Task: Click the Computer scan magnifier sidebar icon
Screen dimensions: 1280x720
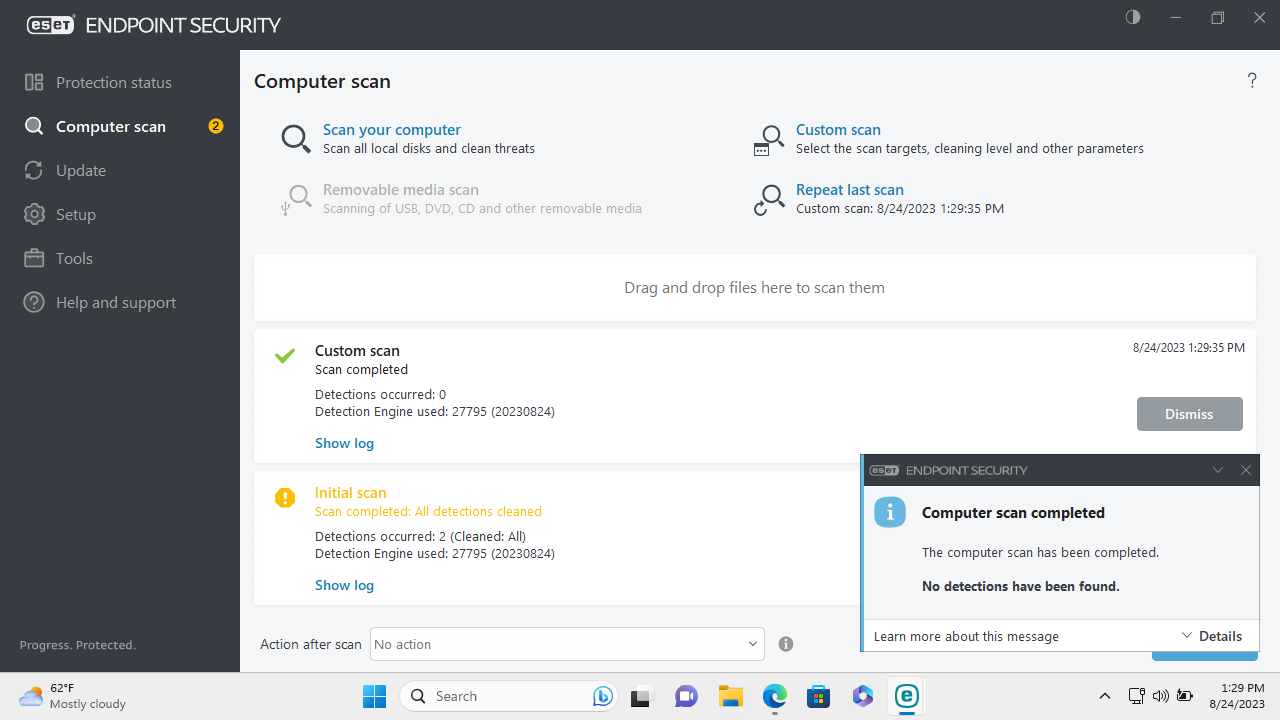Action: pos(34,126)
